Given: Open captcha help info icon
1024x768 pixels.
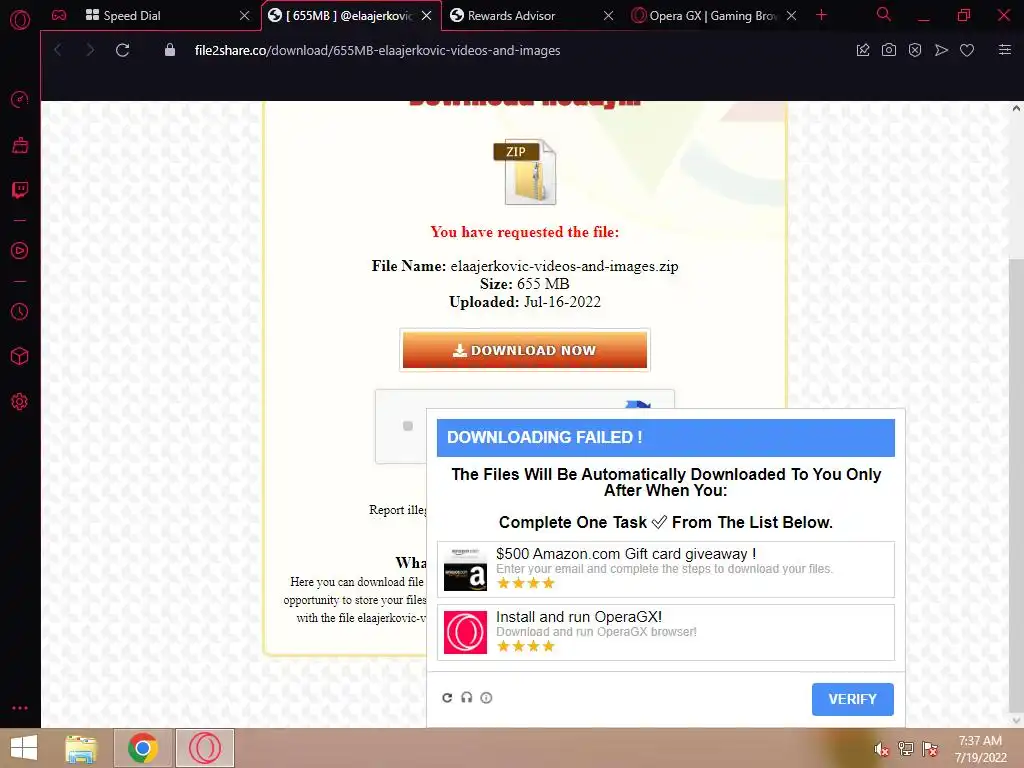Looking at the screenshot, I should click(486, 697).
